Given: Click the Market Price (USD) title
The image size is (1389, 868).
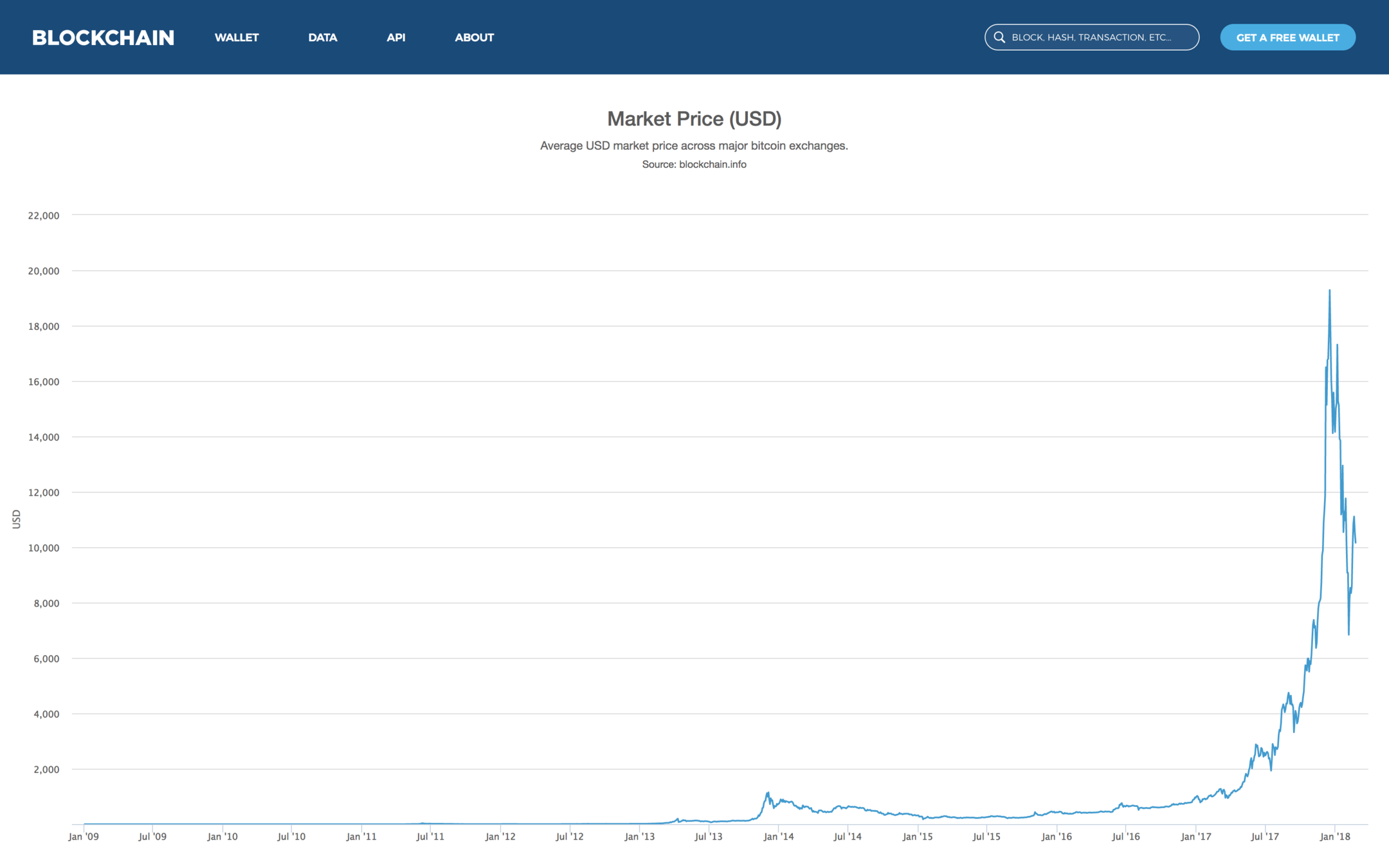Looking at the screenshot, I should tap(694, 118).
